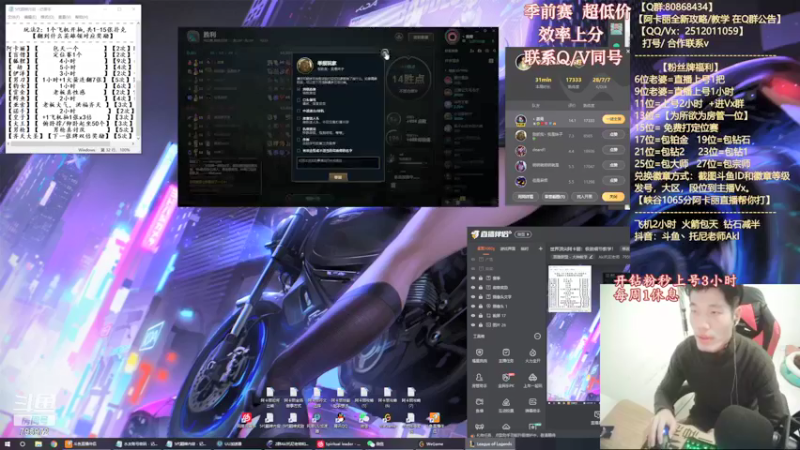Submit the report with the 举报 button

[x=338, y=177]
